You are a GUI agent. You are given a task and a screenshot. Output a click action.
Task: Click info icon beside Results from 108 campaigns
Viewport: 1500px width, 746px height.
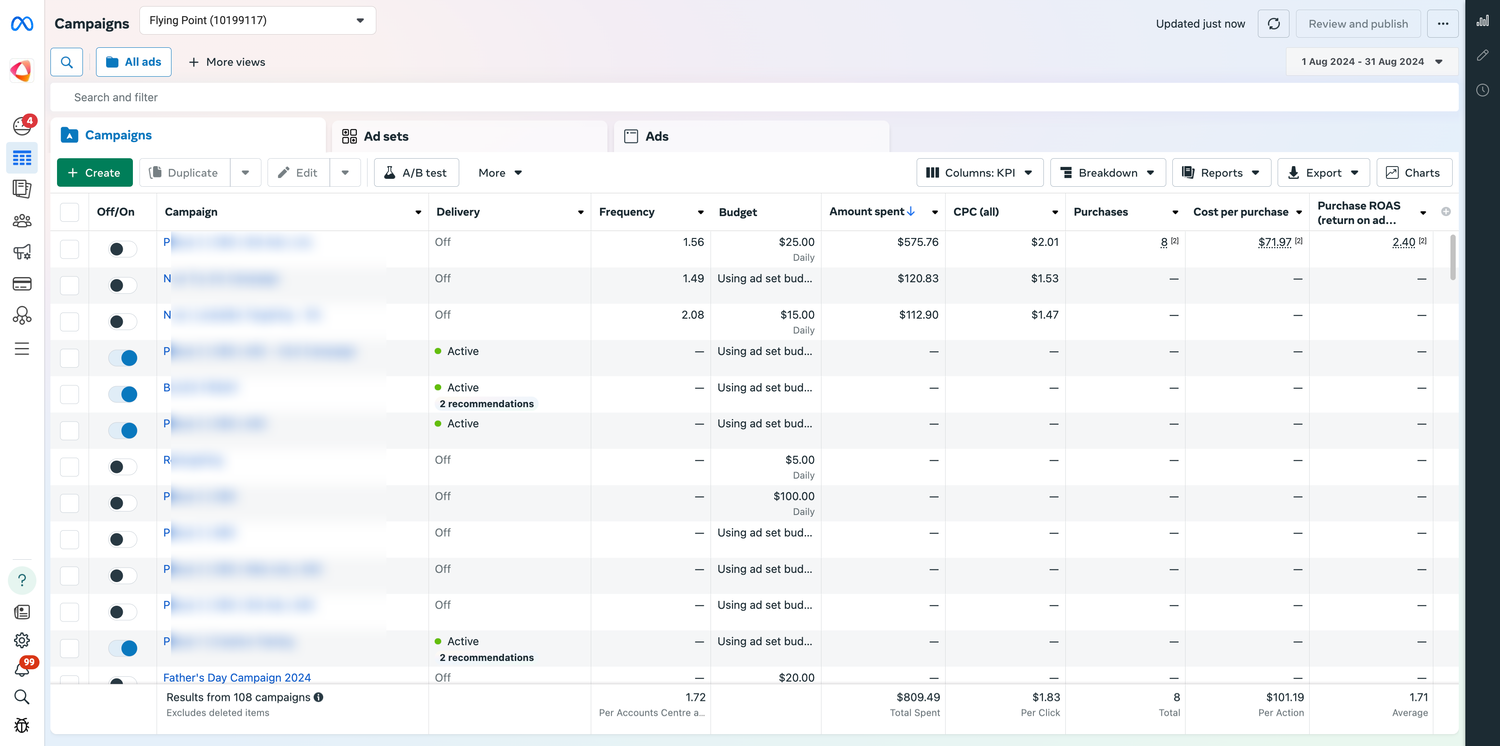(x=319, y=697)
